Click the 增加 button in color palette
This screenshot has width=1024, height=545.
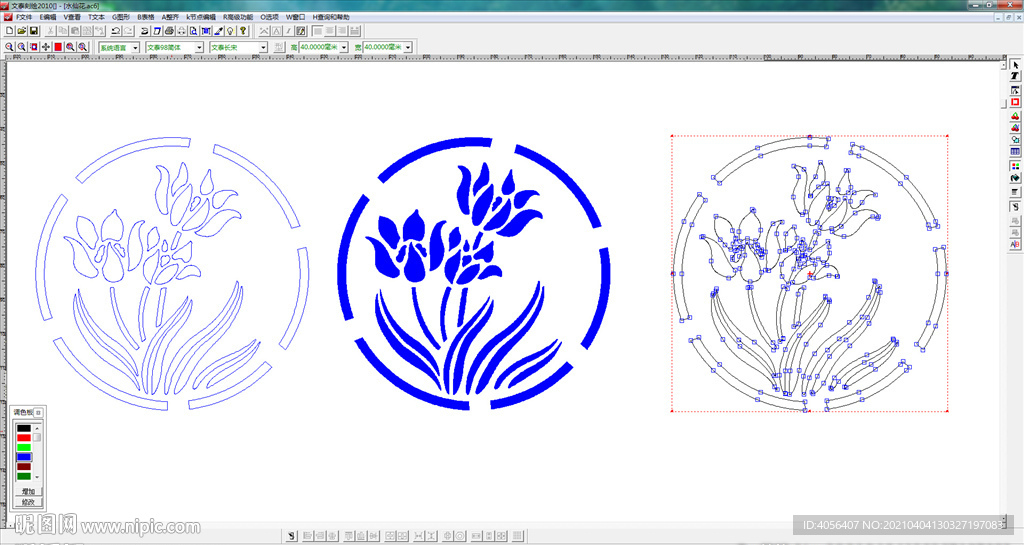[x=28, y=491]
